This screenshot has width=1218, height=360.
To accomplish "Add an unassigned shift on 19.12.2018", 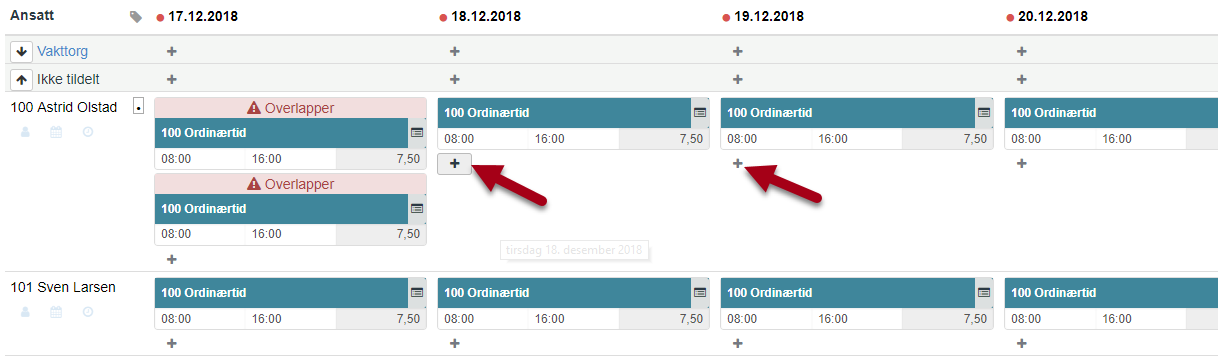I will 737,79.
